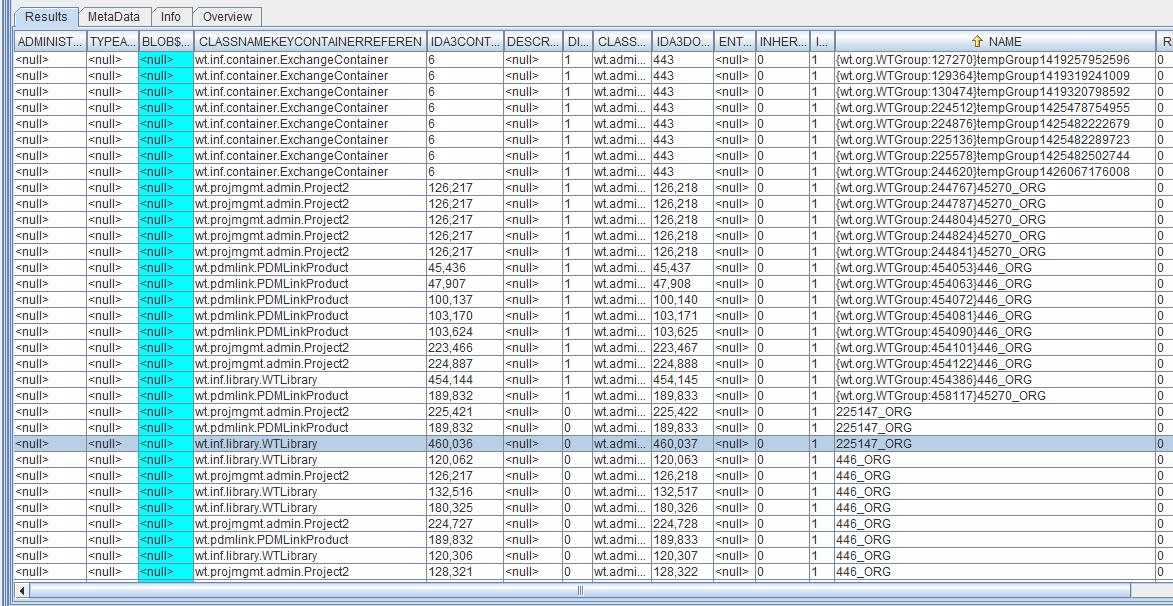Click the 454,145 cell
Image resolution: width=1173 pixels, height=606 pixels.
pos(682,380)
